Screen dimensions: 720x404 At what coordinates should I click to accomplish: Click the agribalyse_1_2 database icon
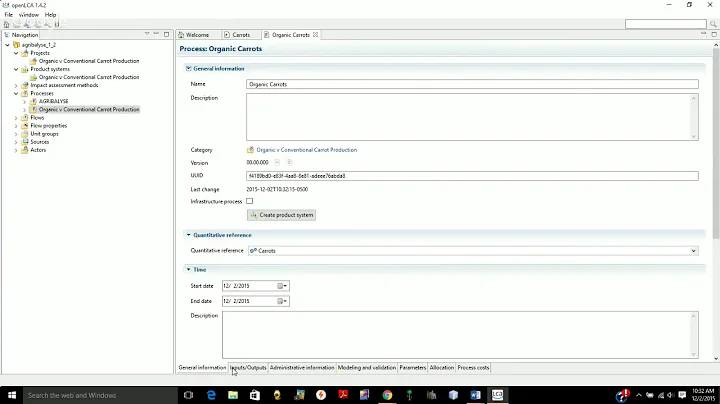[x=17, y=45]
